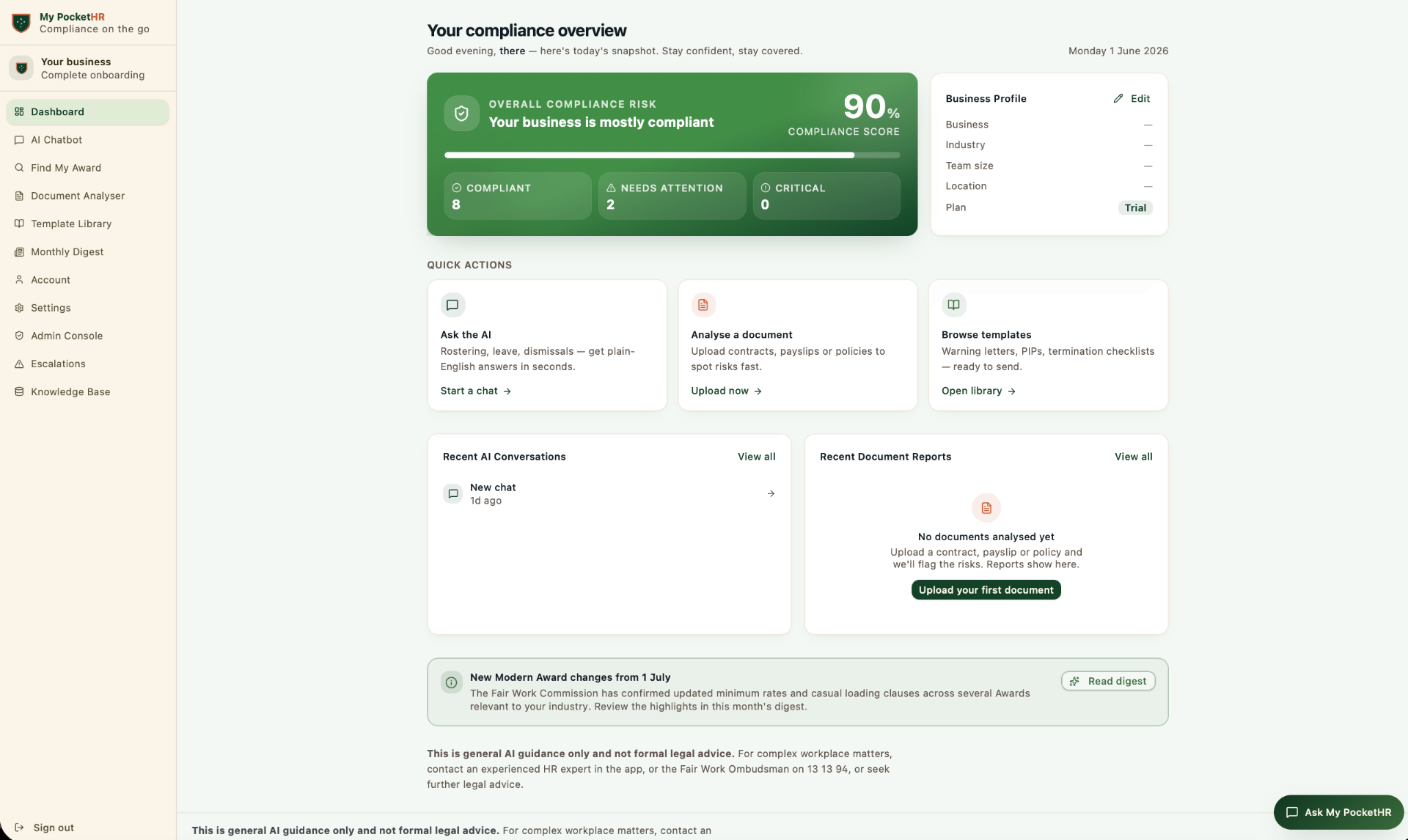1408x840 pixels.
Task: View all recent document reports
Action: click(x=1133, y=457)
